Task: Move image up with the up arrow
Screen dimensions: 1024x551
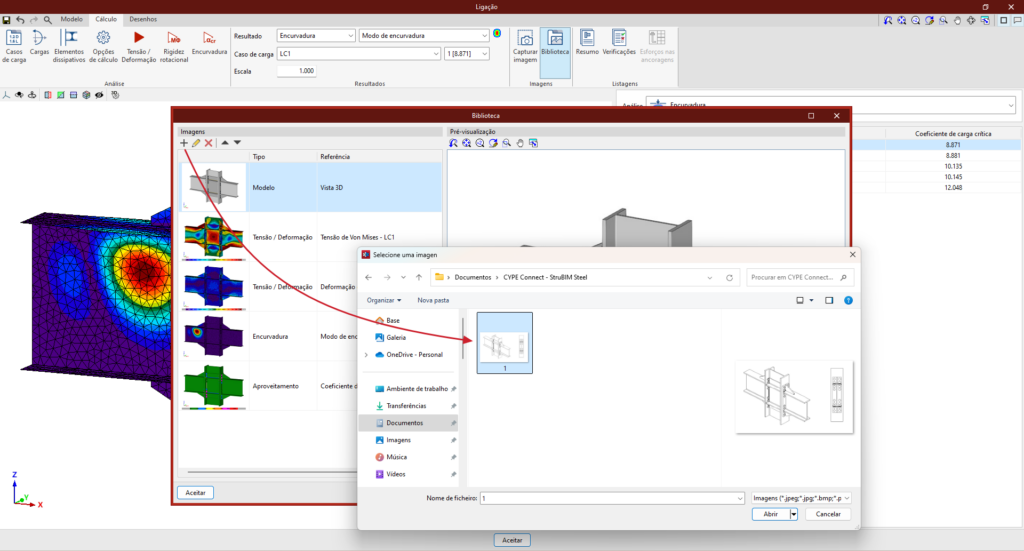Action: (225, 142)
